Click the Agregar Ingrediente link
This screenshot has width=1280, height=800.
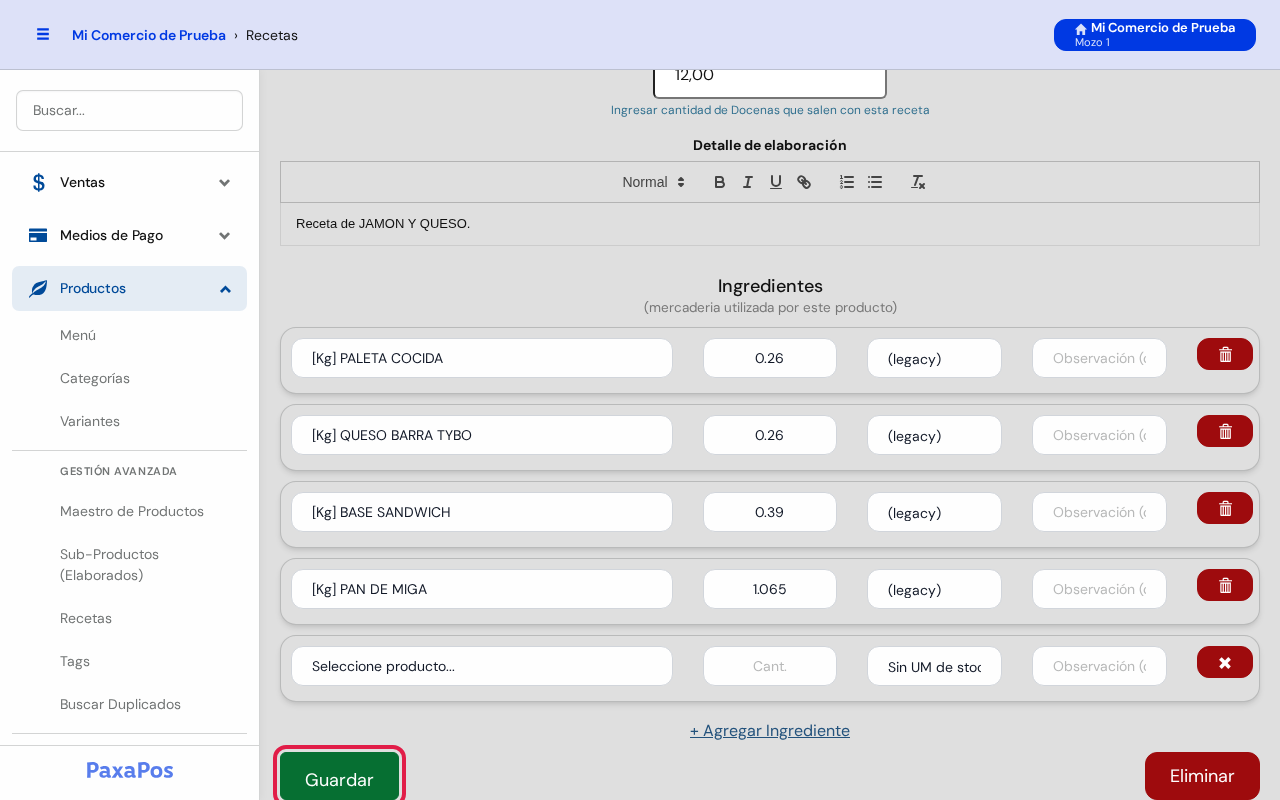coord(770,730)
